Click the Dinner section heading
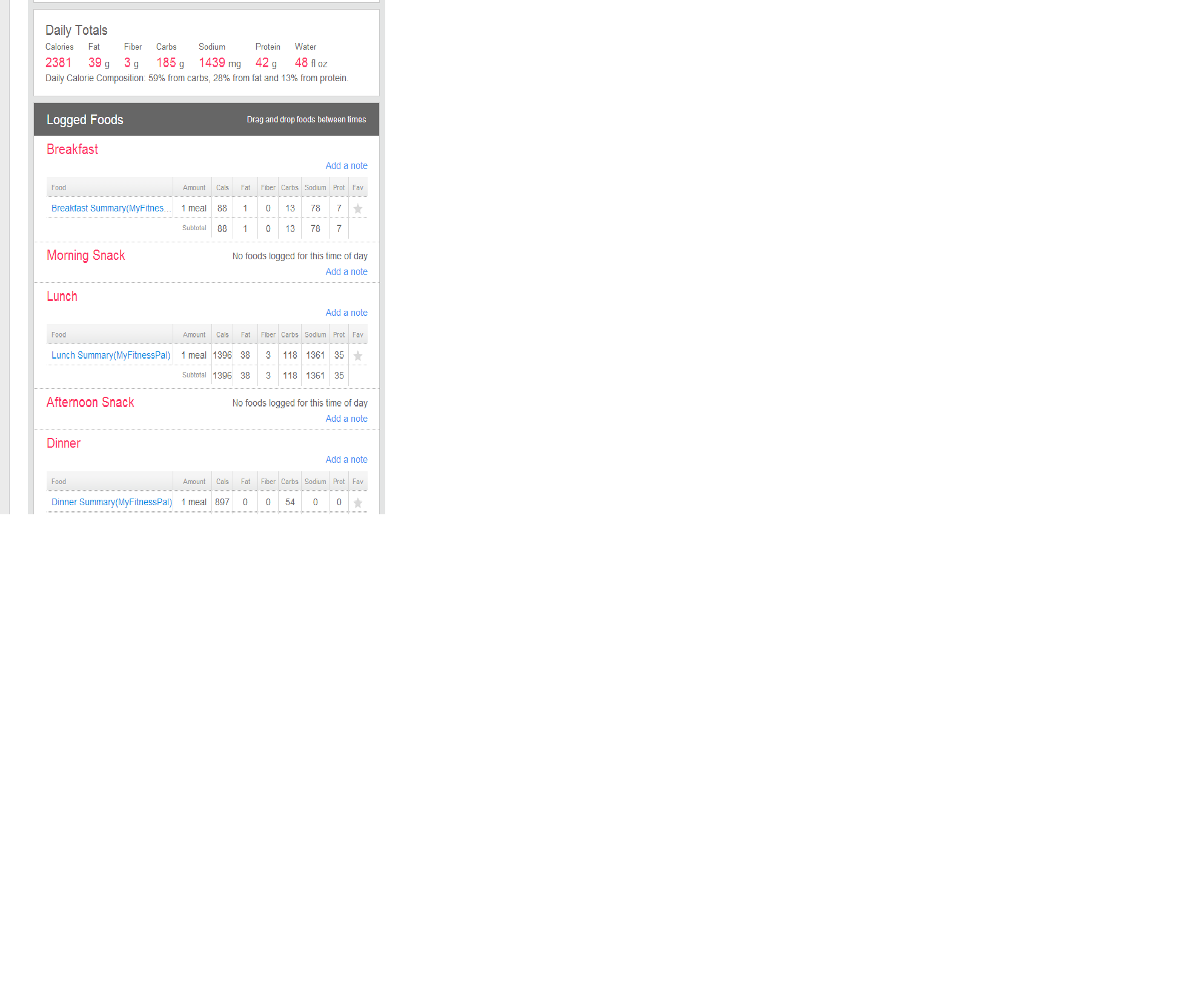This screenshot has width=1192, height=1008. tap(64, 443)
